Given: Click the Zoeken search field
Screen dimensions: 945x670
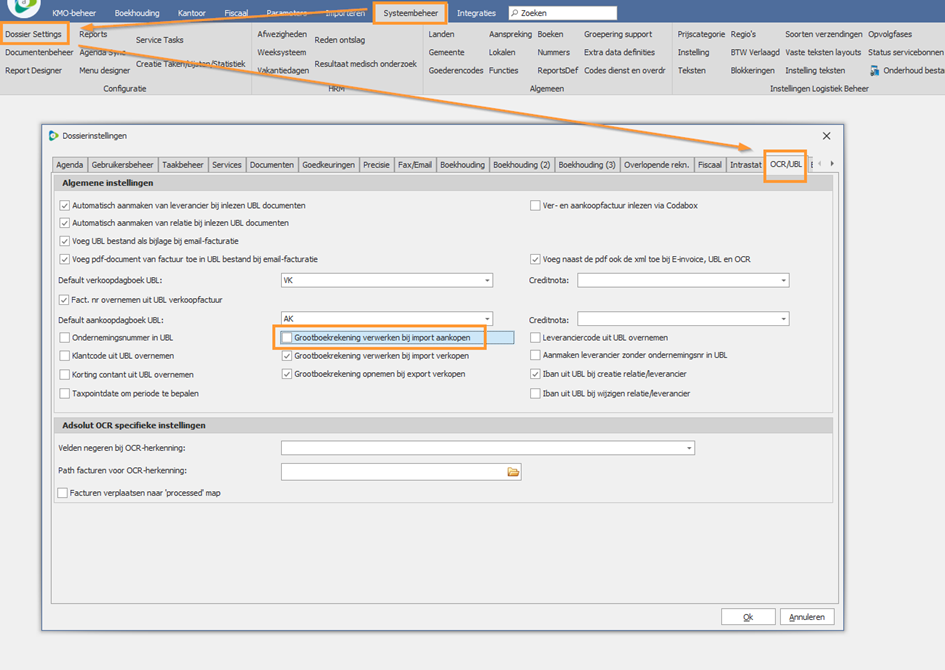Looking at the screenshot, I should coord(565,14).
